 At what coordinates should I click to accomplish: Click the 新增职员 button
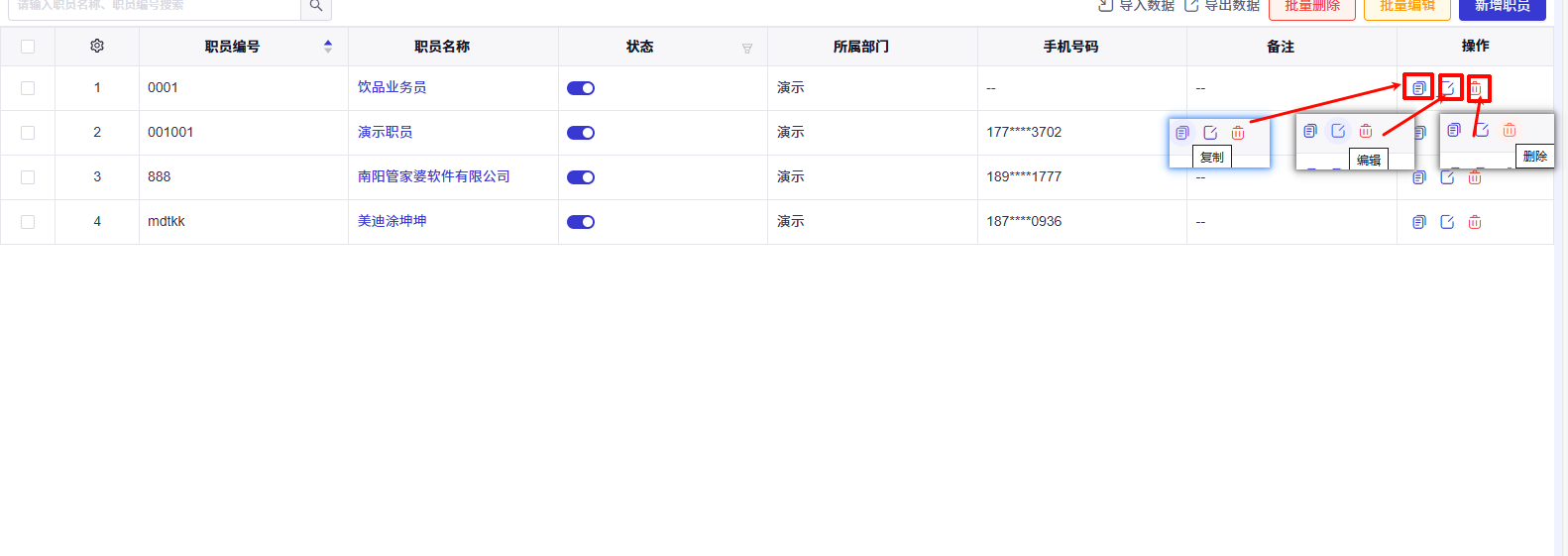1503,8
